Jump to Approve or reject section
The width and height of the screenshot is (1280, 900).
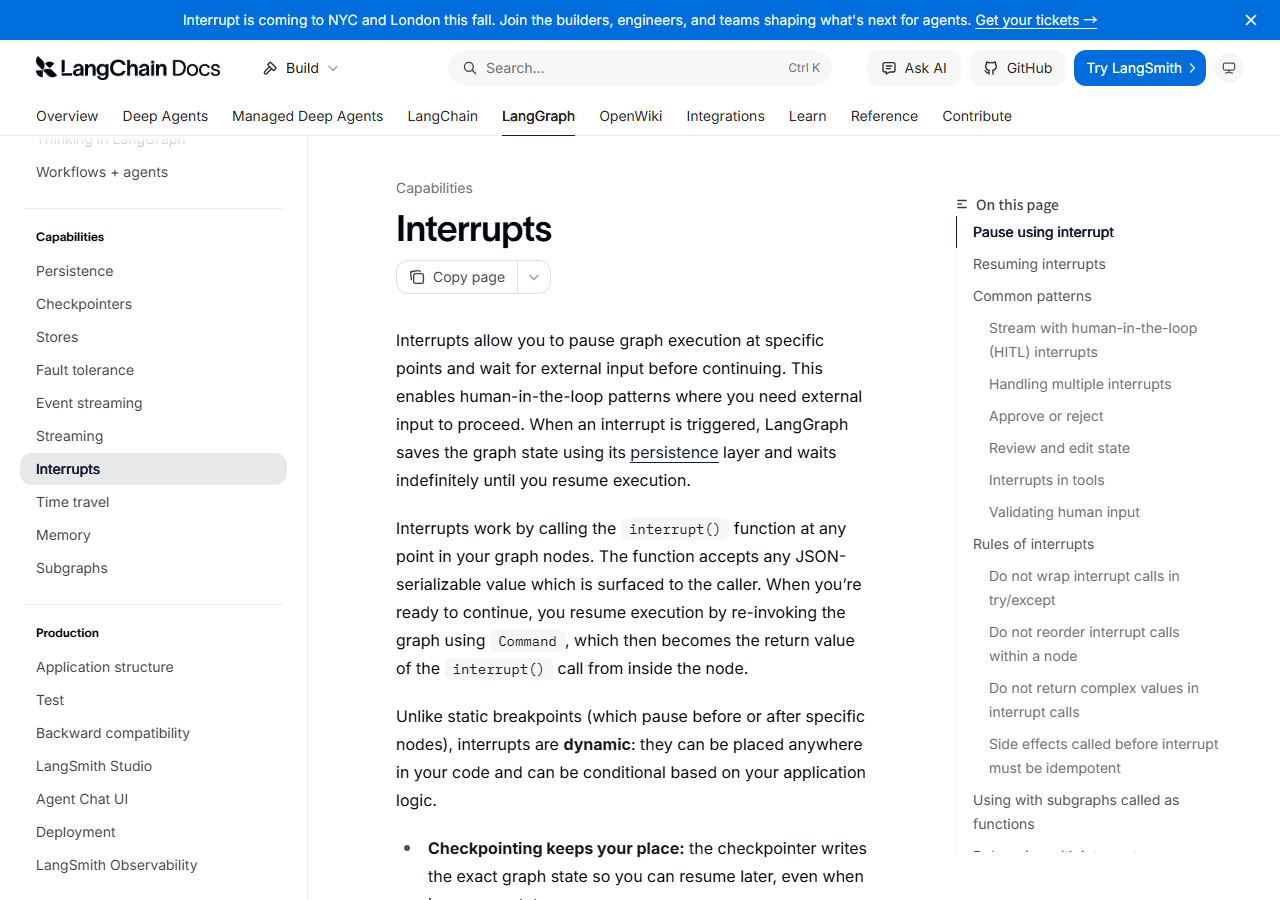tap(1046, 416)
